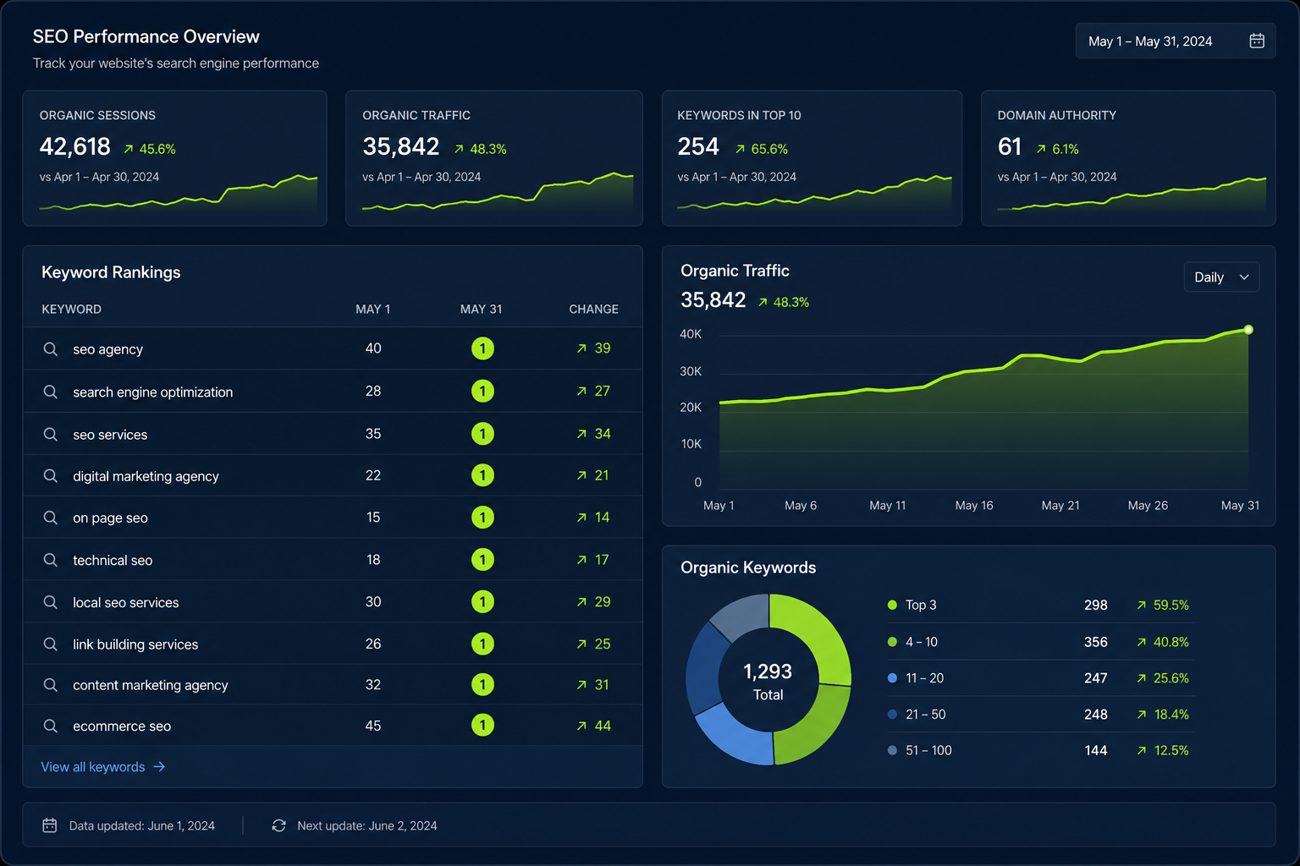Open the calendar icon in date range
The width and height of the screenshot is (1300, 866).
1257,41
